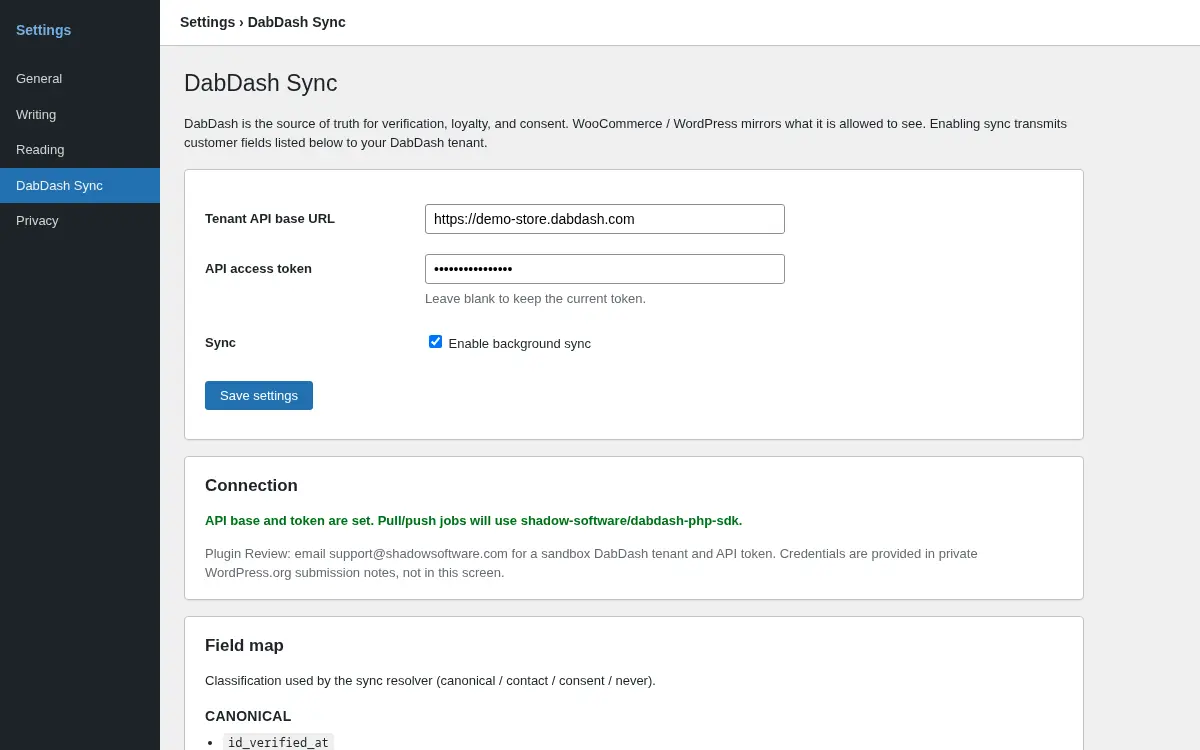
Task: Click the Plugin Review support note
Action: pyautogui.click(x=591, y=563)
